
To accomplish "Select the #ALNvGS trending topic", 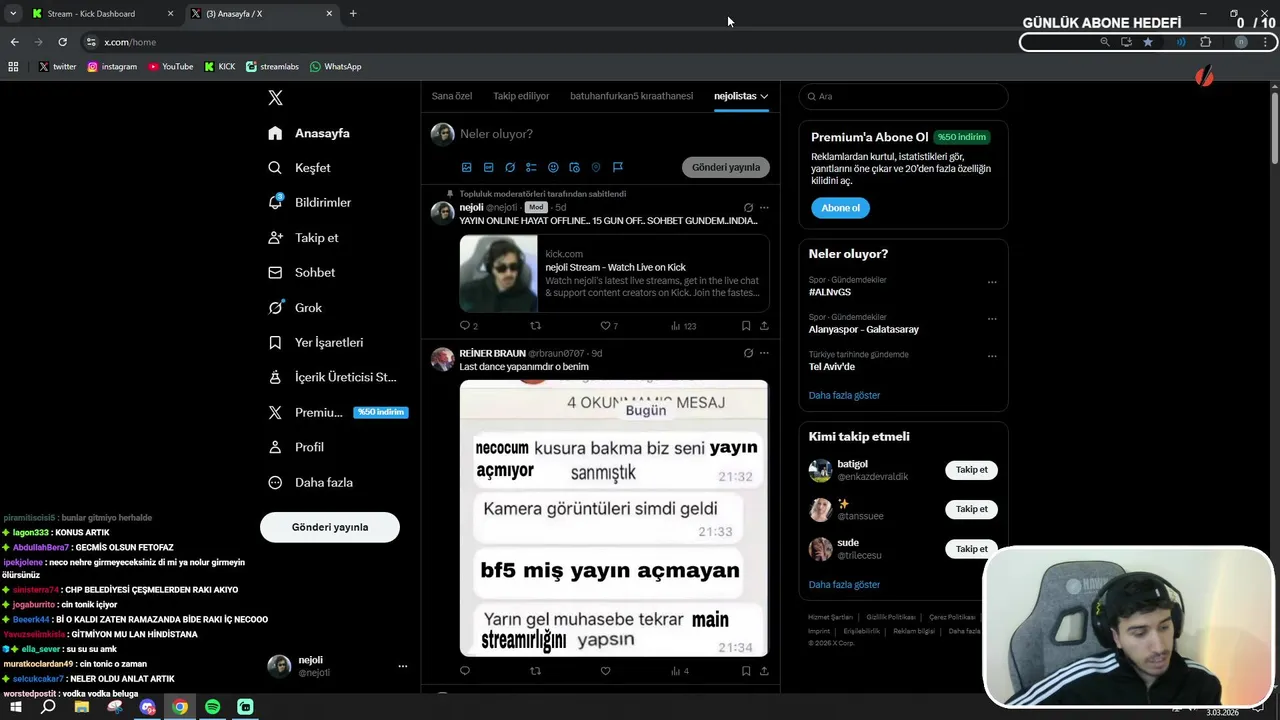I will tap(830, 292).
